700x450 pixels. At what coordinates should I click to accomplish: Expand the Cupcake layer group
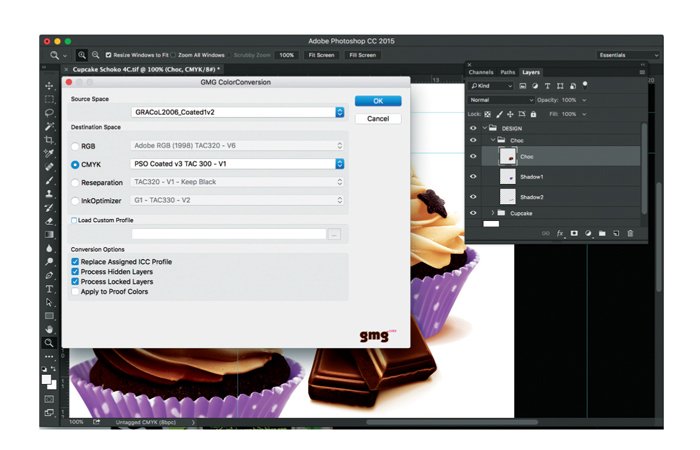492,213
